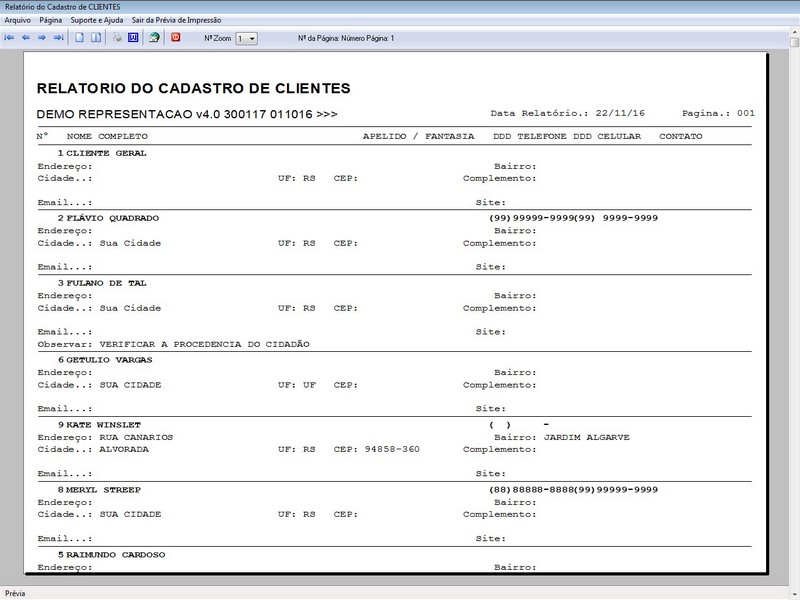Click CEP value 94858-360
The width and height of the screenshot is (800, 600).
[x=392, y=449]
